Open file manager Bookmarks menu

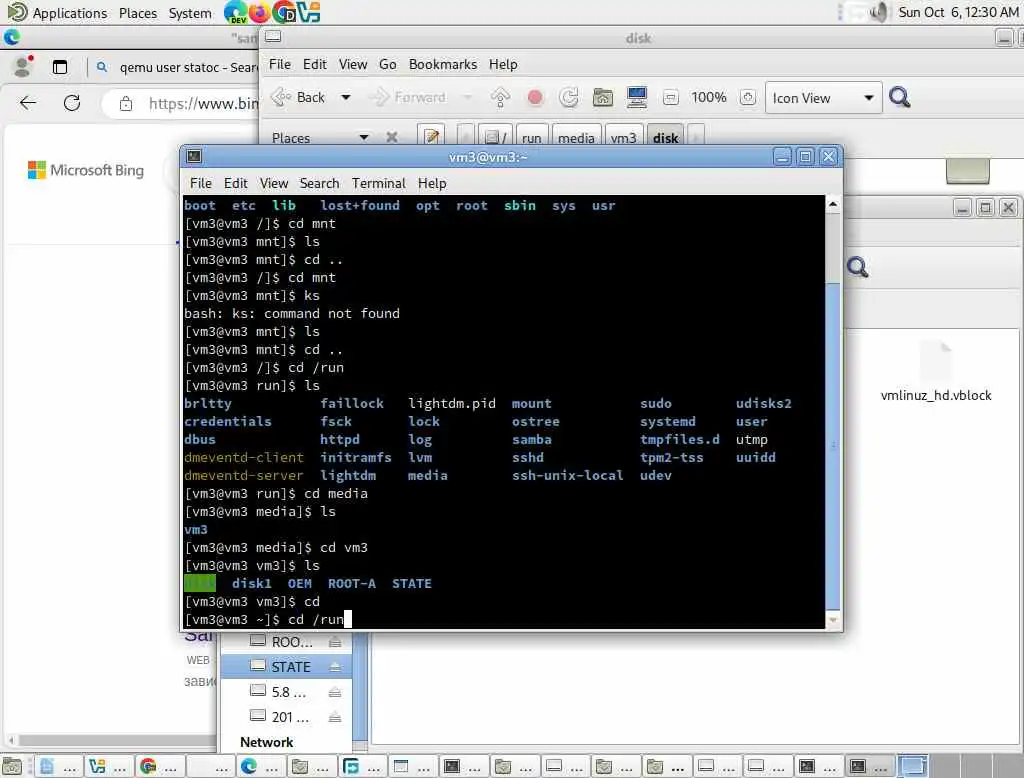click(443, 64)
